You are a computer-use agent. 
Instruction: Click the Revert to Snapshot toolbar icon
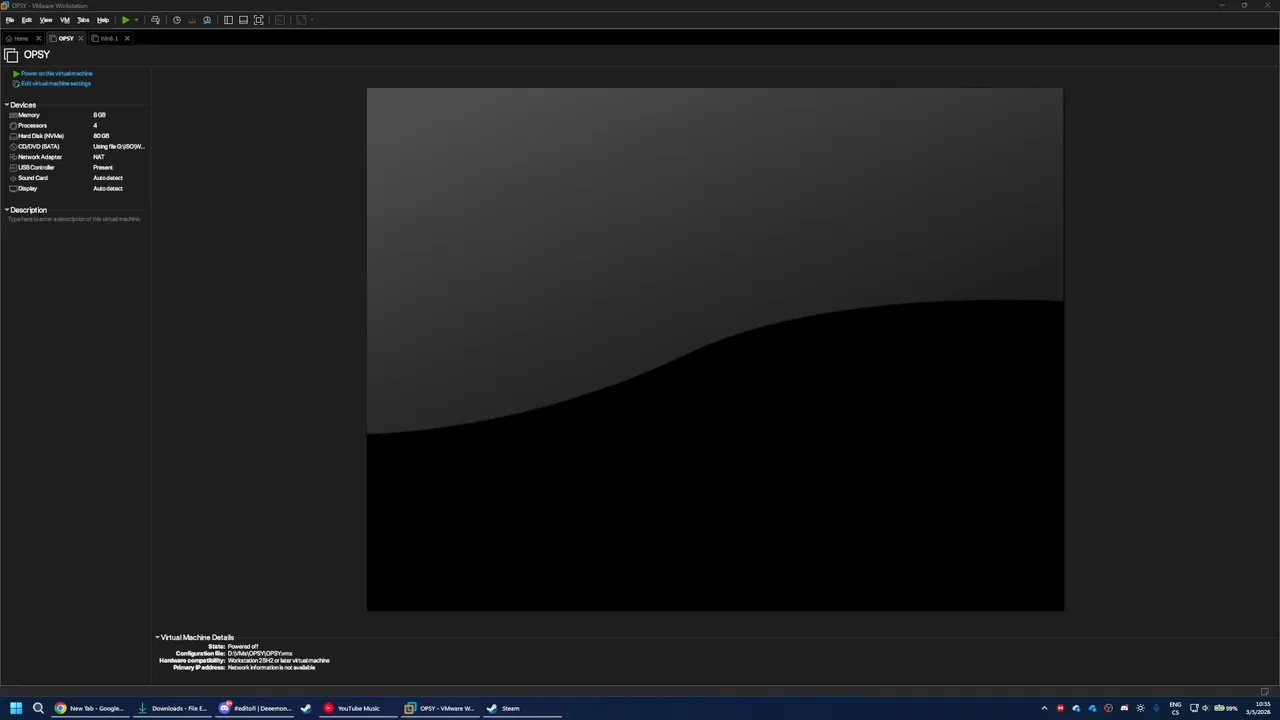pos(192,20)
